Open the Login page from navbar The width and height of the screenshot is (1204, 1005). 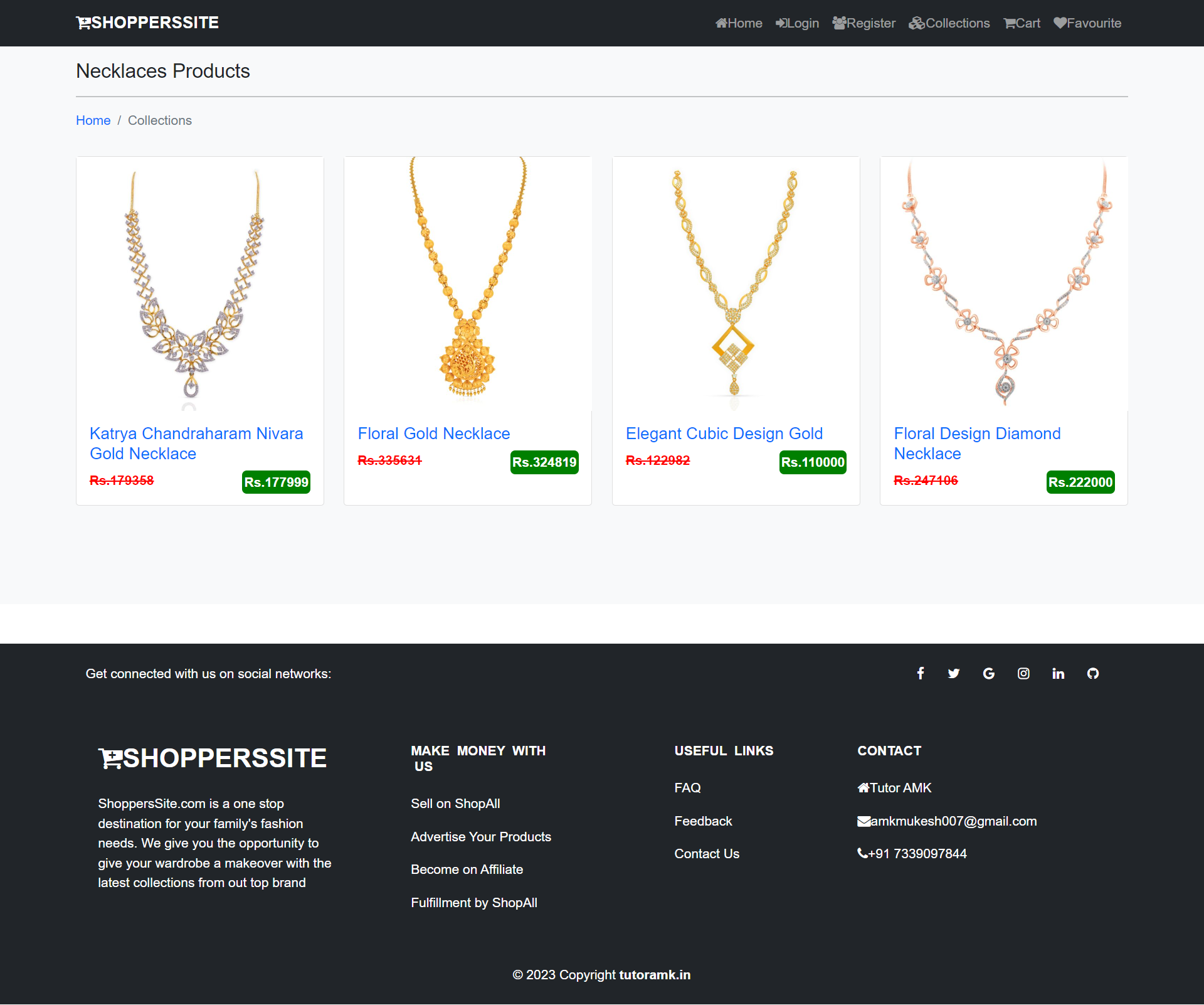point(797,23)
